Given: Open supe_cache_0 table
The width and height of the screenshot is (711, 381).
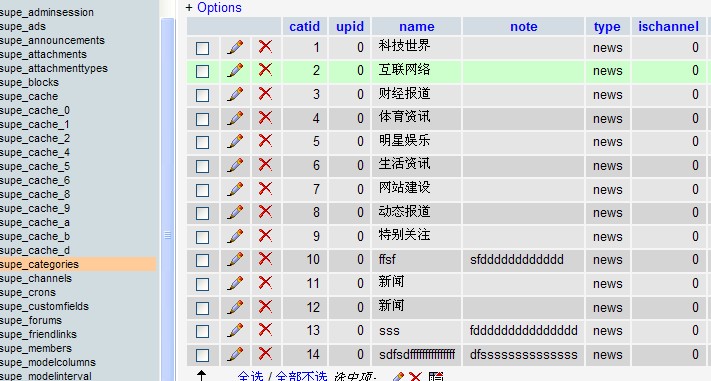Looking at the screenshot, I should click(x=35, y=110).
